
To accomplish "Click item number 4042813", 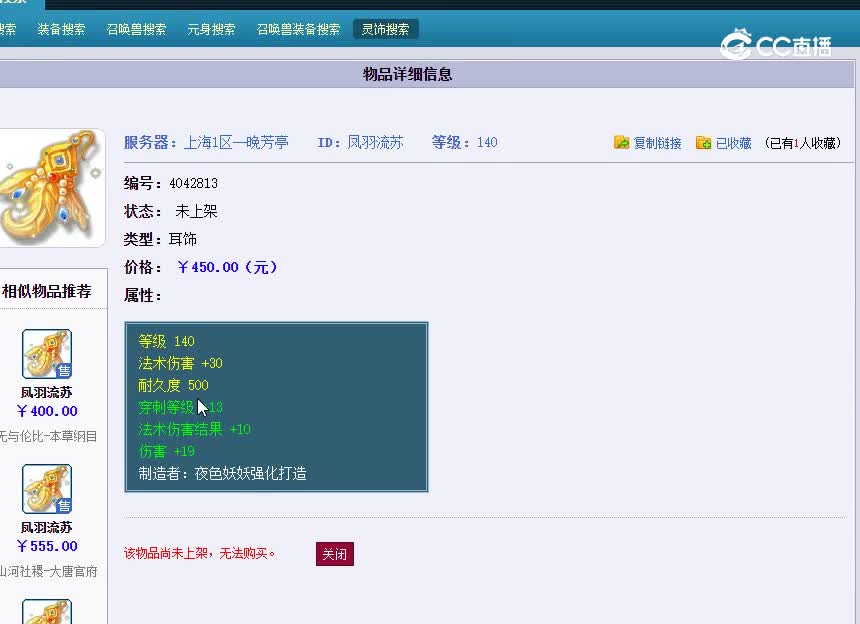I will coord(194,183).
